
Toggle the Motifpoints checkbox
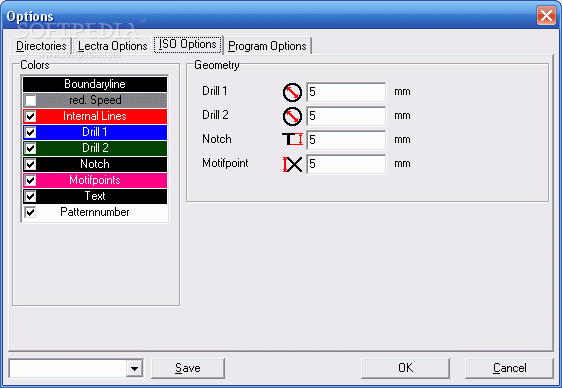coord(30,180)
